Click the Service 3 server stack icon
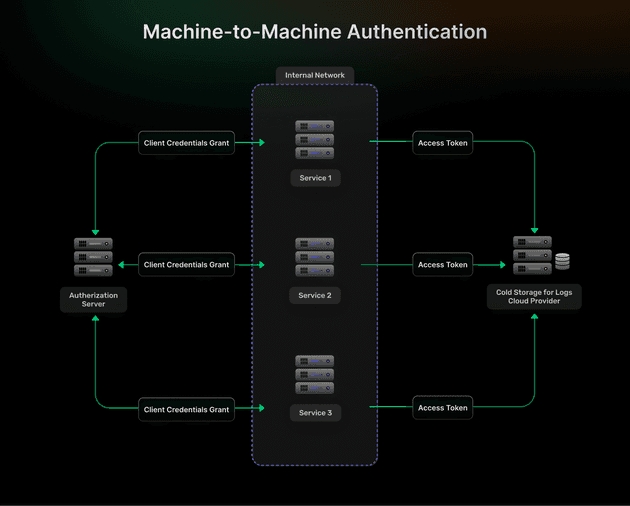Viewport: 630px width, 506px height. click(x=314, y=374)
